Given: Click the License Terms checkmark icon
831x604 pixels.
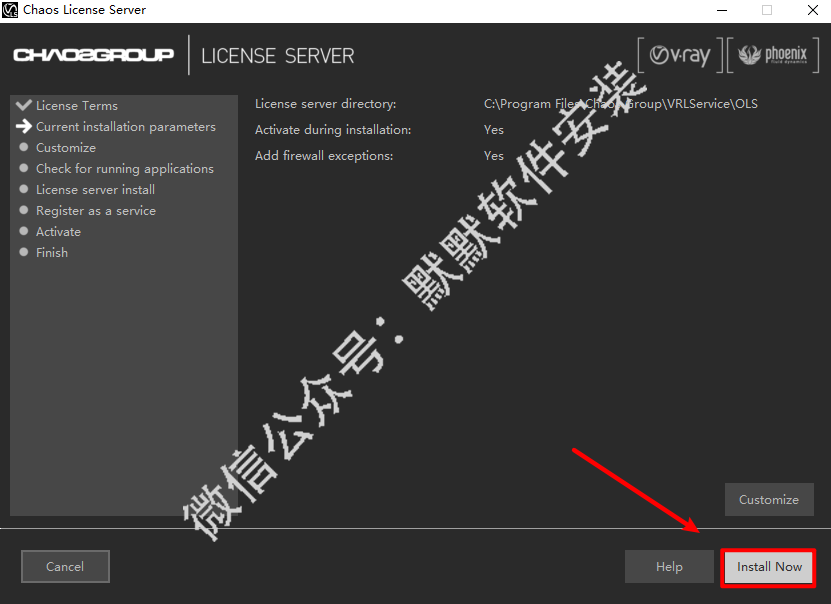Looking at the screenshot, I should (24, 105).
